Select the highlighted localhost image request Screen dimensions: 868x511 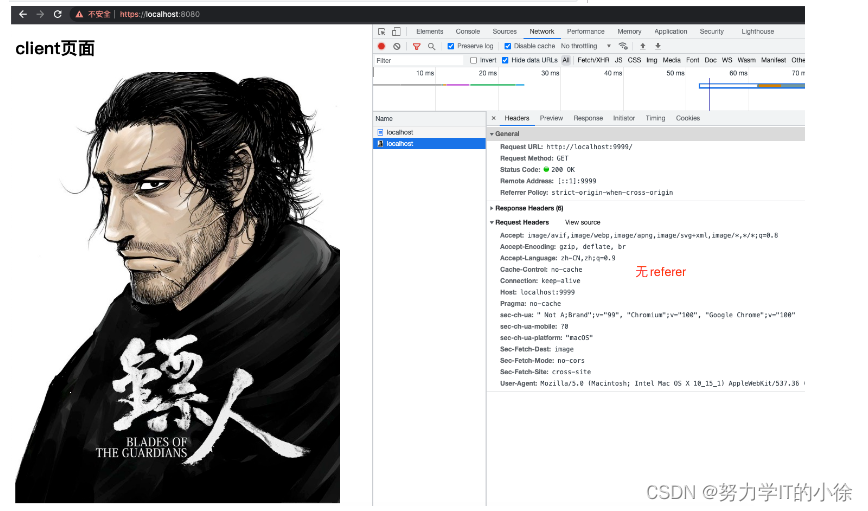tap(429, 143)
